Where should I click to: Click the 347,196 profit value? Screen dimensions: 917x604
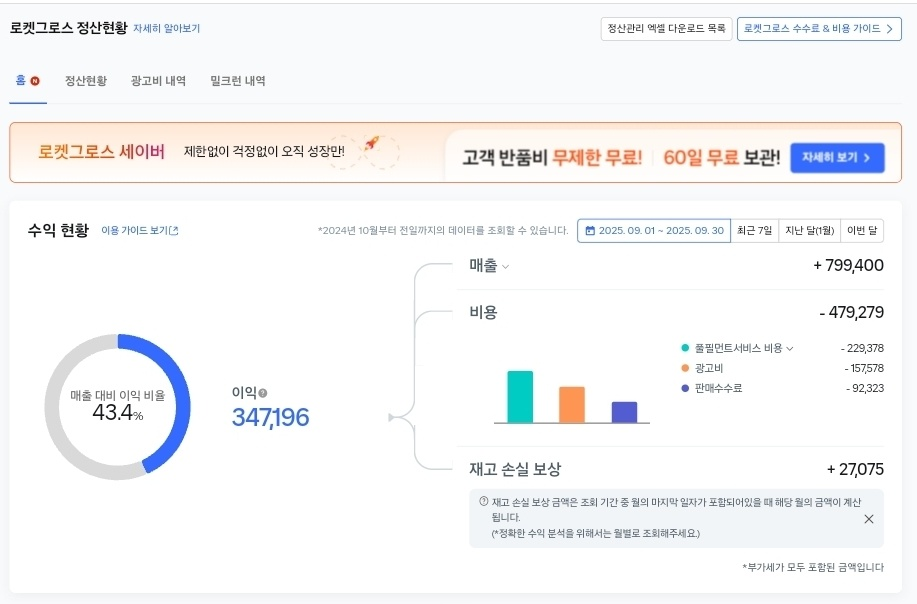click(270, 417)
